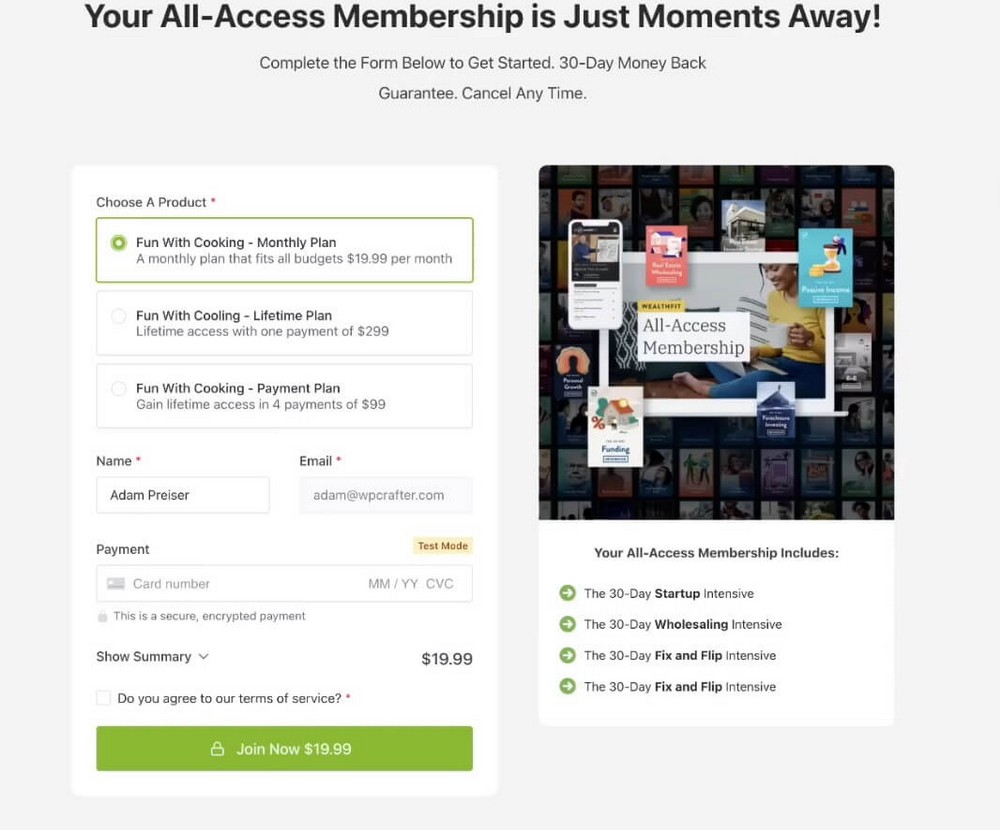
Task: Check the terms of service agreement box
Action: click(103, 698)
